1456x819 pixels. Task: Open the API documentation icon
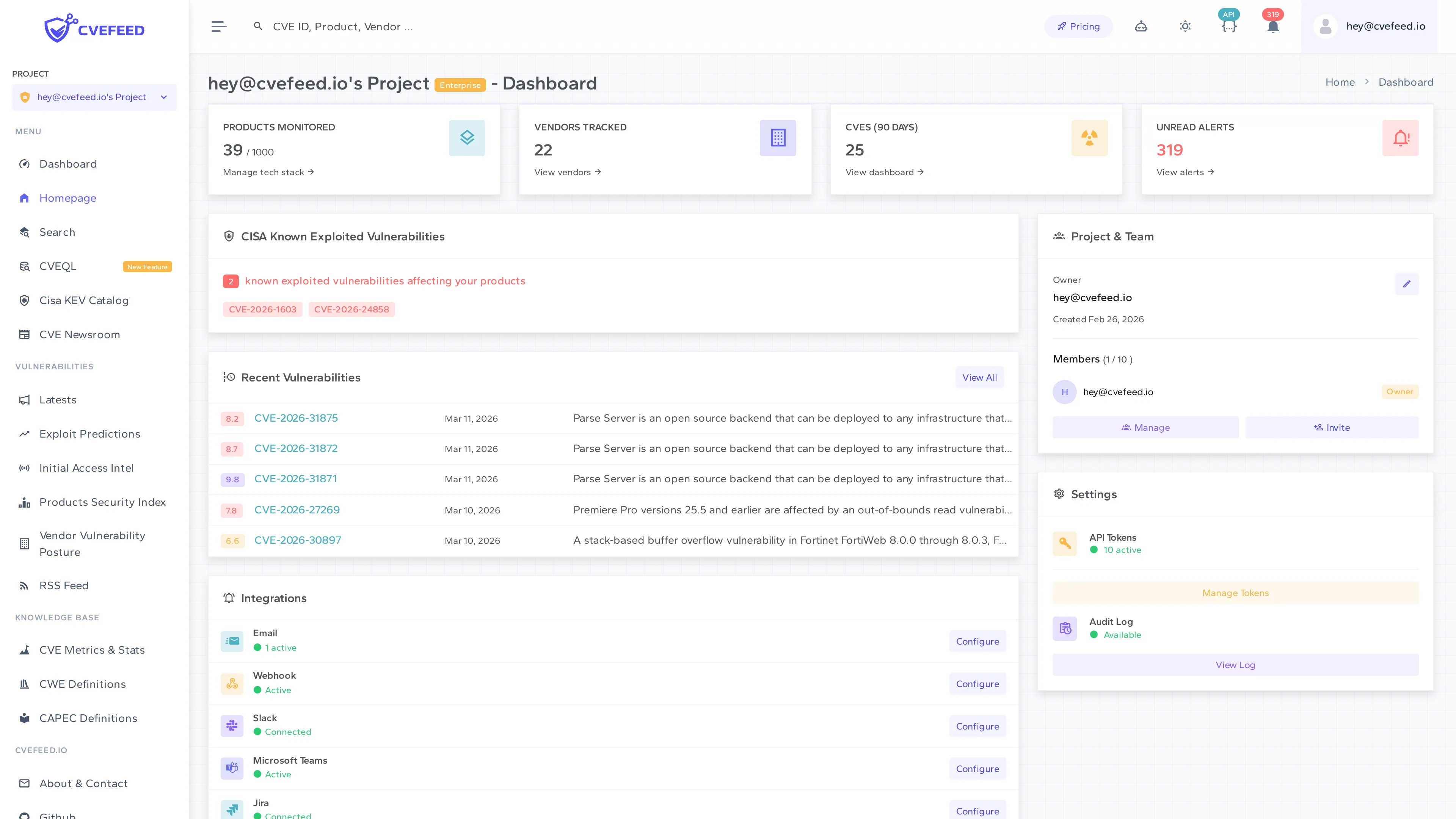[x=1229, y=26]
